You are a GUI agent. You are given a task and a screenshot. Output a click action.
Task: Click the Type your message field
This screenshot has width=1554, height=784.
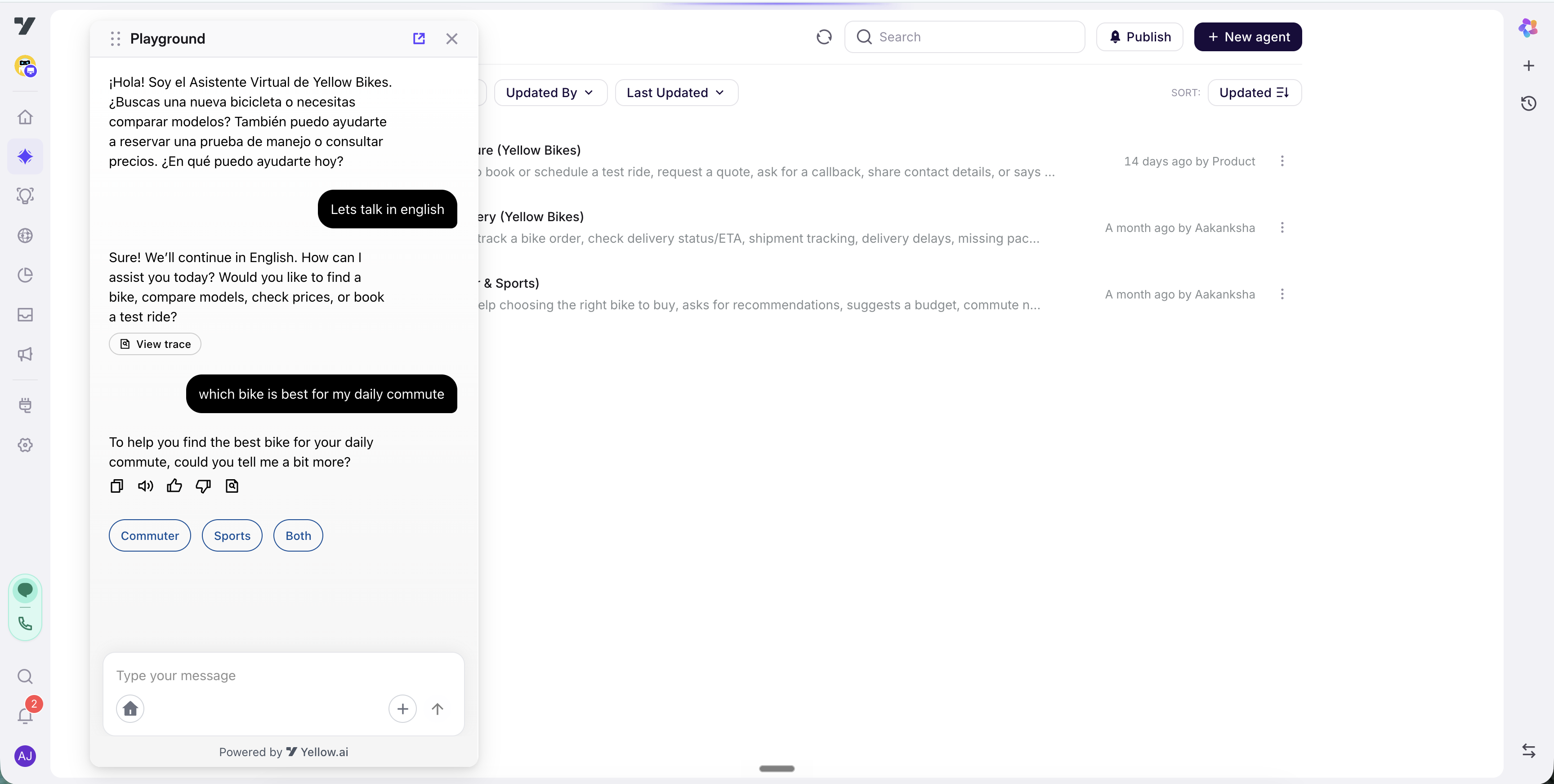coord(284,676)
